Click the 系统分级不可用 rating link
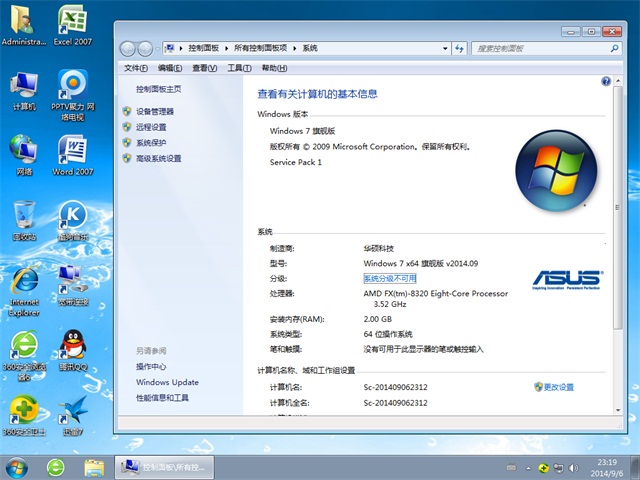This screenshot has height=480, width=640. [x=390, y=278]
